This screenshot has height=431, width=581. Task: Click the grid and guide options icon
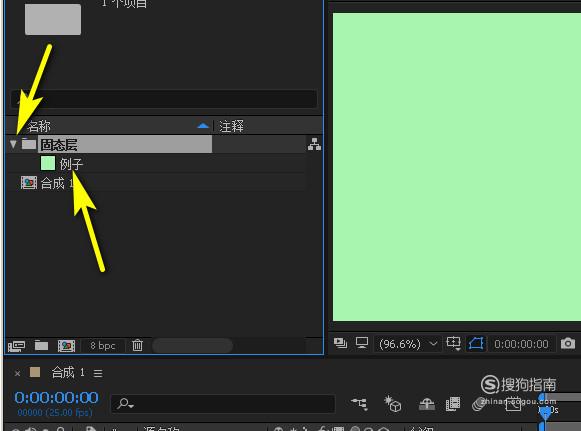coord(454,343)
